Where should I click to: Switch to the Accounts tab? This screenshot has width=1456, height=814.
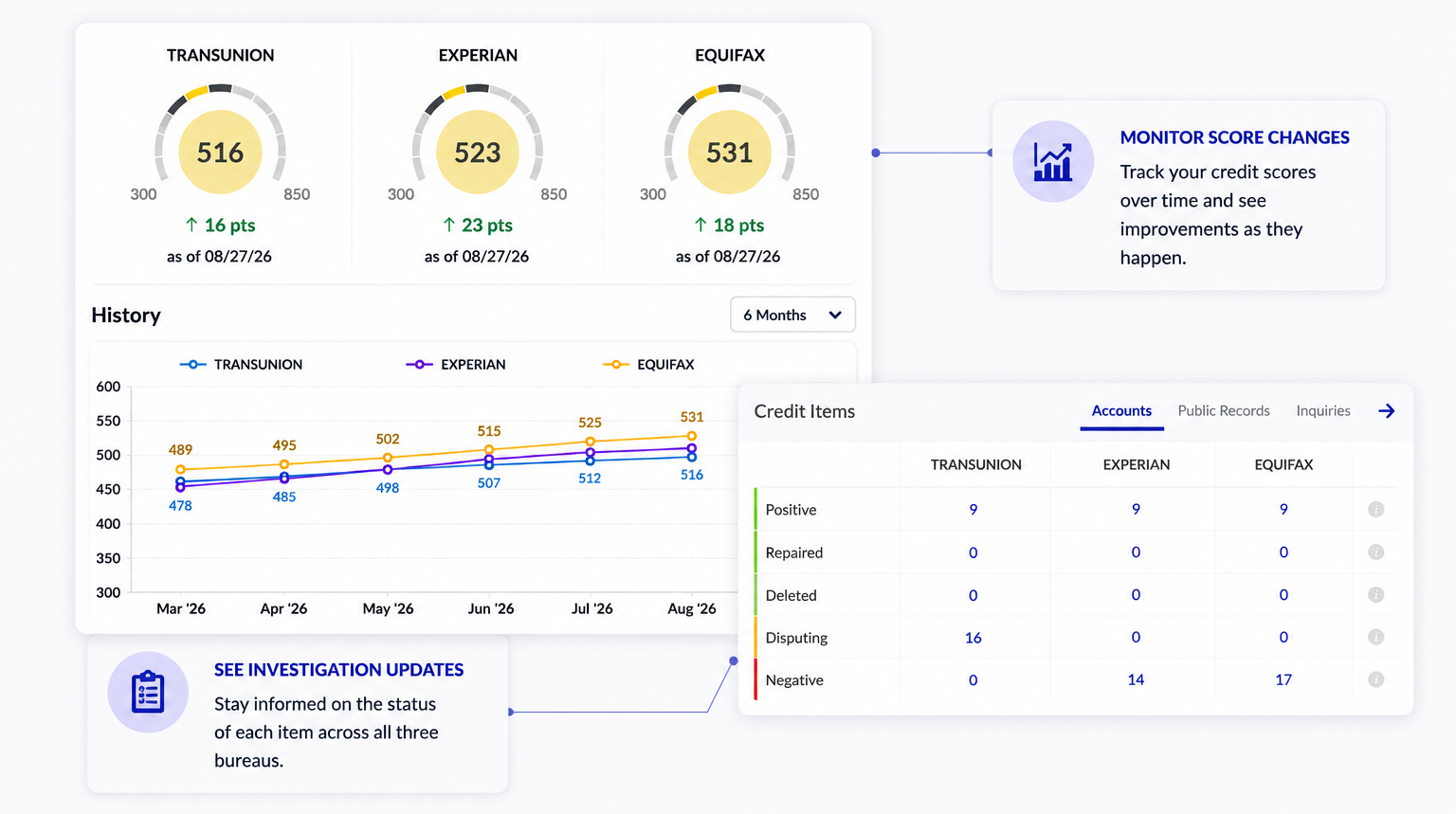click(x=1121, y=411)
